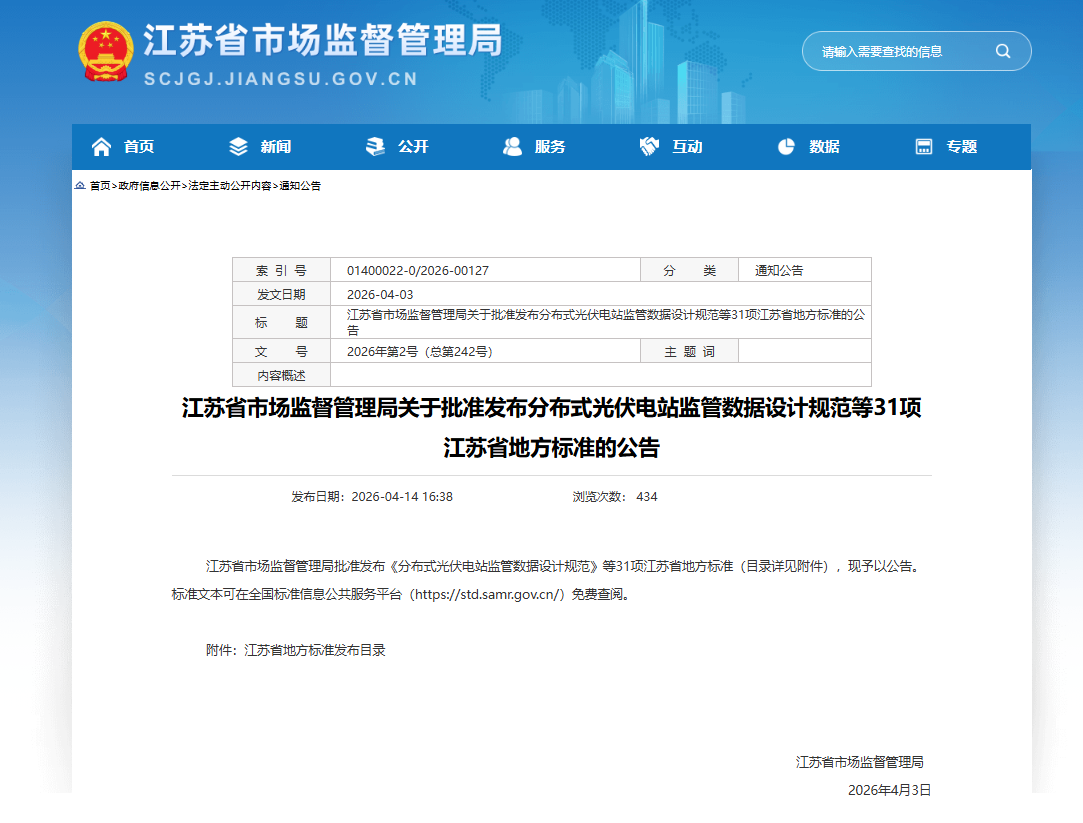Open the attachment 江苏省地方标准发布目录
Viewport: 1083px width, 823px height.
click(314, 650)
